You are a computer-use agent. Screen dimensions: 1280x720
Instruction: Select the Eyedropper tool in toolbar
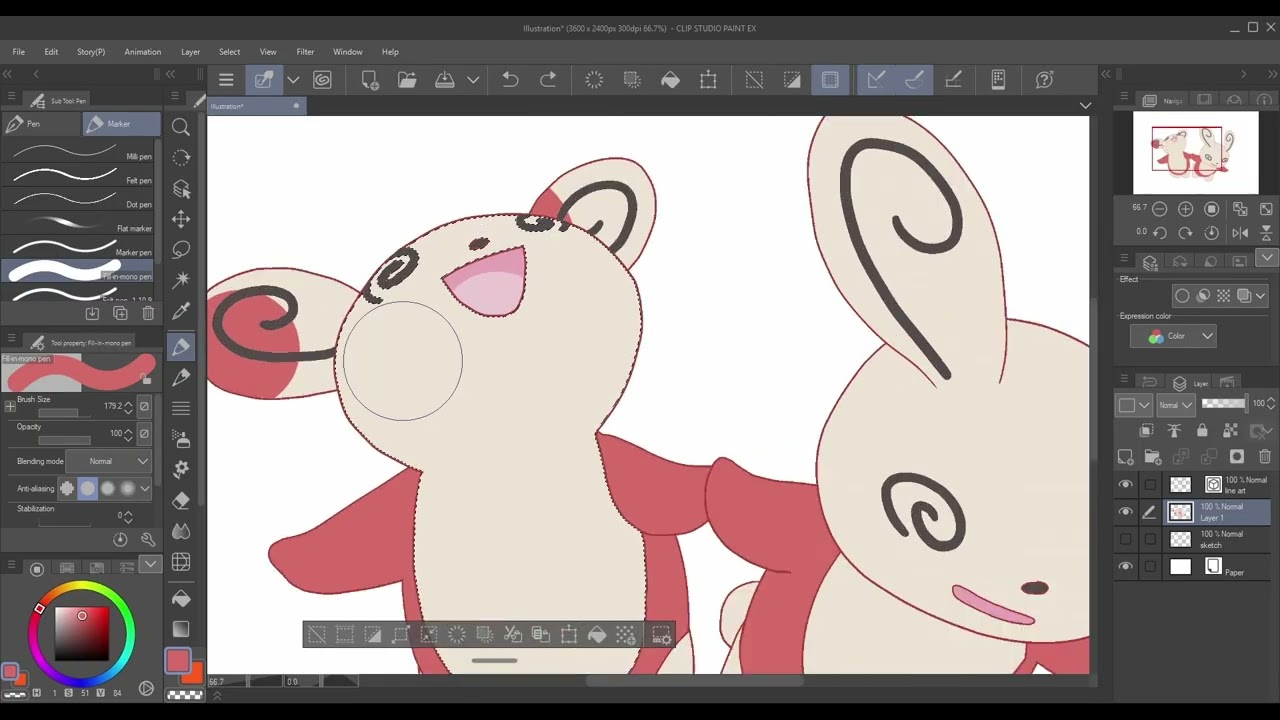[181, 312]
